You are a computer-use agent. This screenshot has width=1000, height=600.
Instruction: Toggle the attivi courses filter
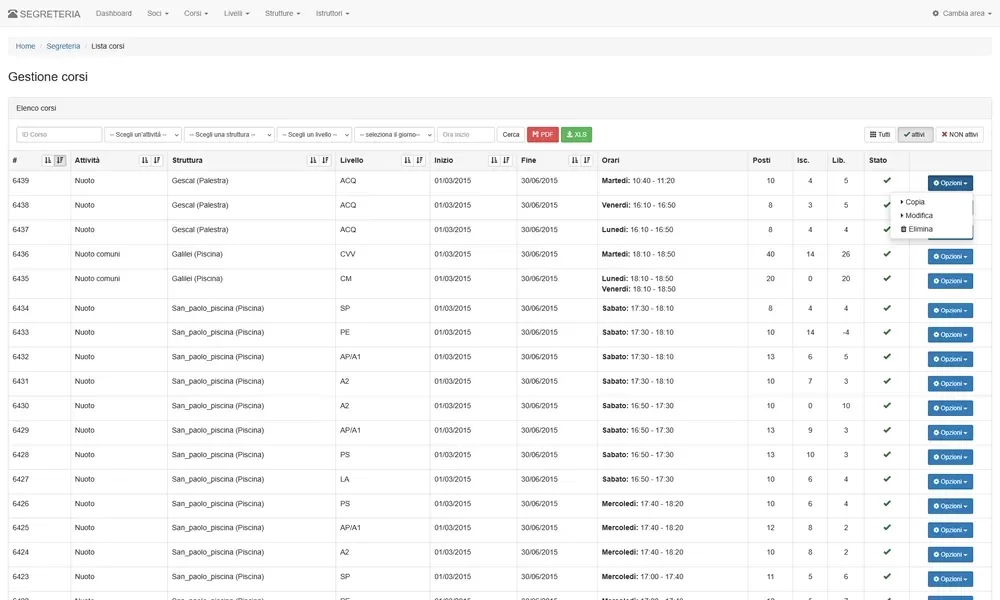pyautogui.click(x=915, y=135)
